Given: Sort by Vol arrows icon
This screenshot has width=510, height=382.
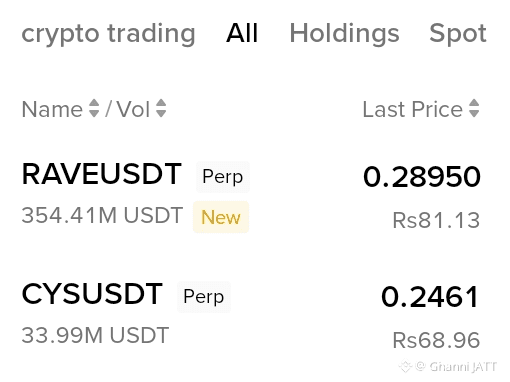Looking at the screenshot, I should click(x=161, y=108).
